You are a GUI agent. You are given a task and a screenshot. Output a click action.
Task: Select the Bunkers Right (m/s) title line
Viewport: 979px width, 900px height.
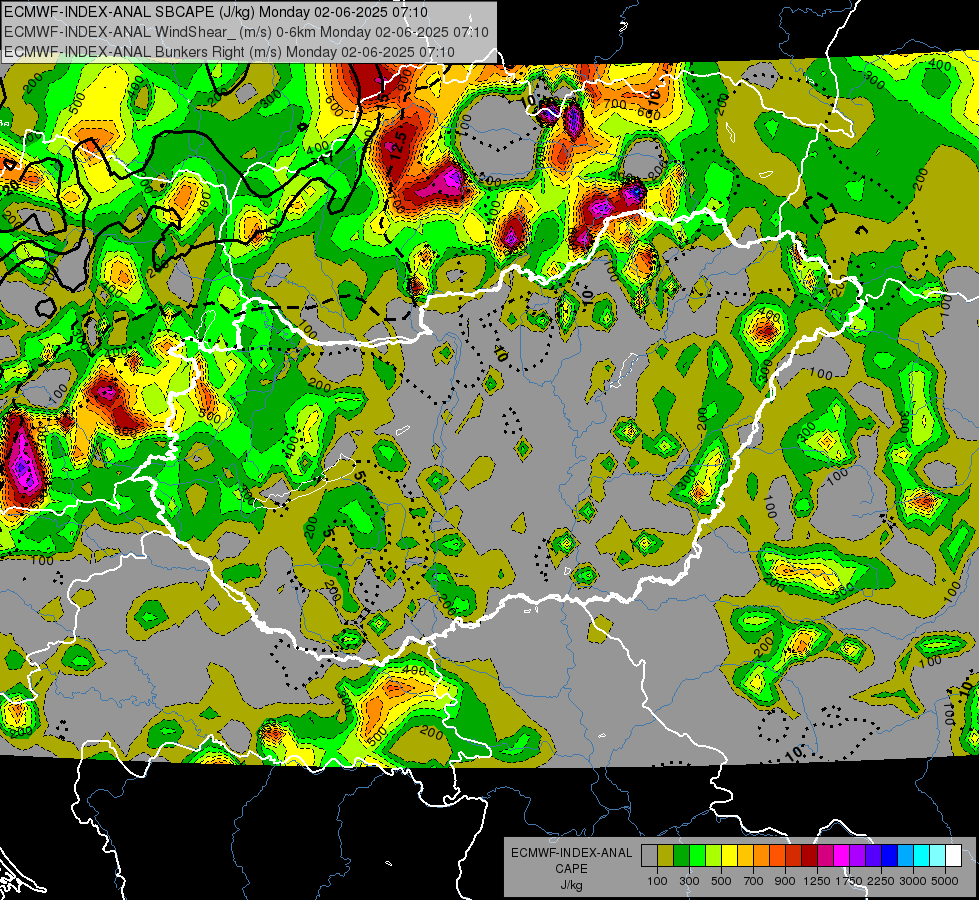(x=229, y=52)
